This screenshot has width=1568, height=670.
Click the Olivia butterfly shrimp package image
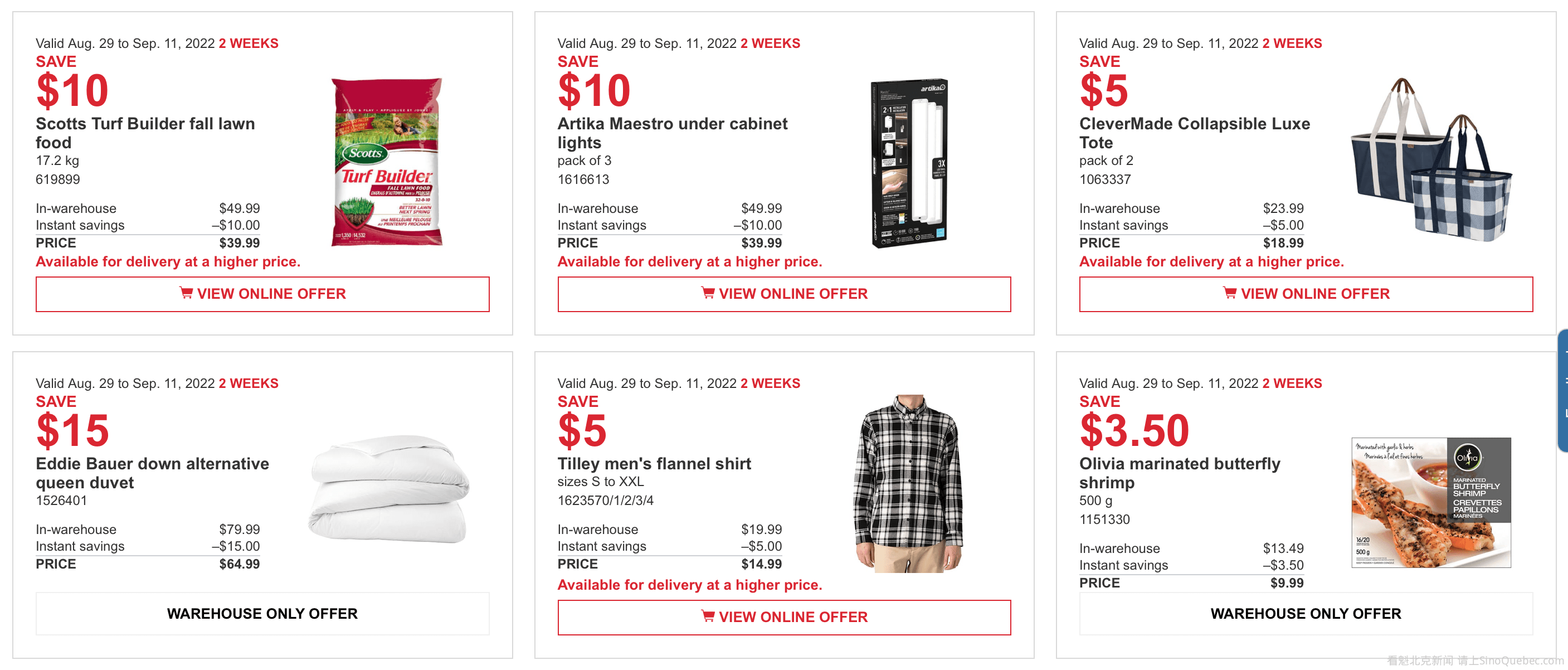point(1430,503)
